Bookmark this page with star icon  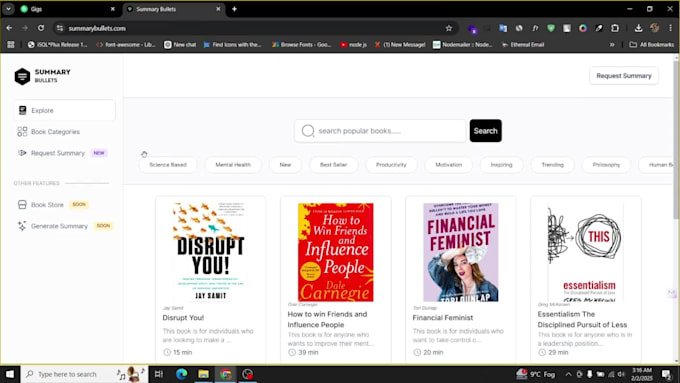point(449,28)
